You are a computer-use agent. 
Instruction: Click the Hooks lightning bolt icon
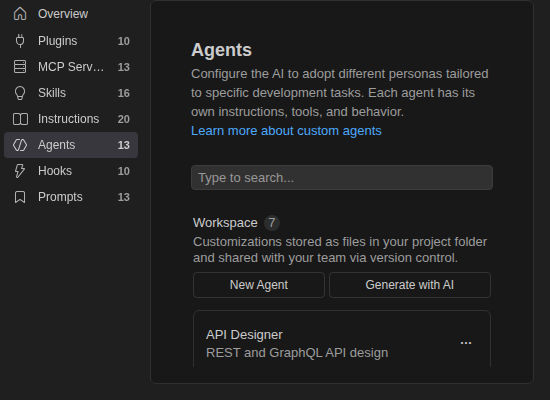(20, 171)
